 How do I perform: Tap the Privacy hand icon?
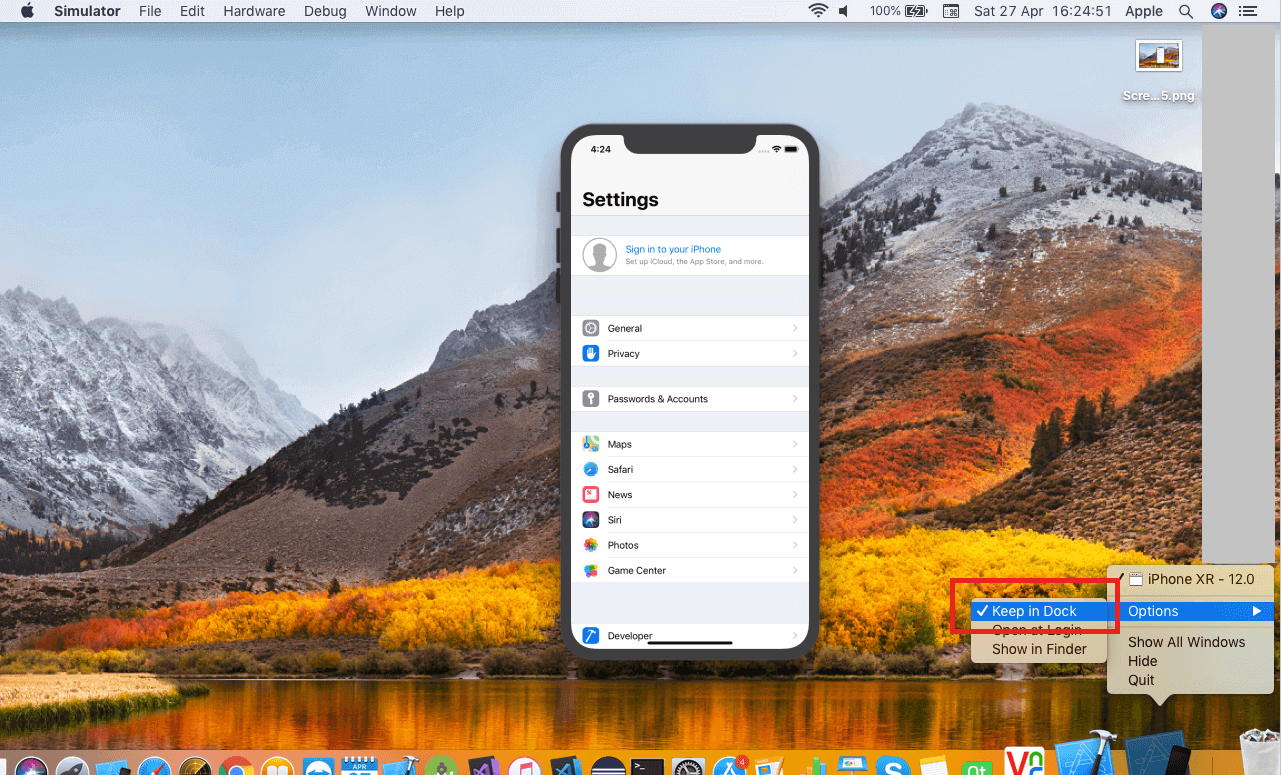pos(591,353)
